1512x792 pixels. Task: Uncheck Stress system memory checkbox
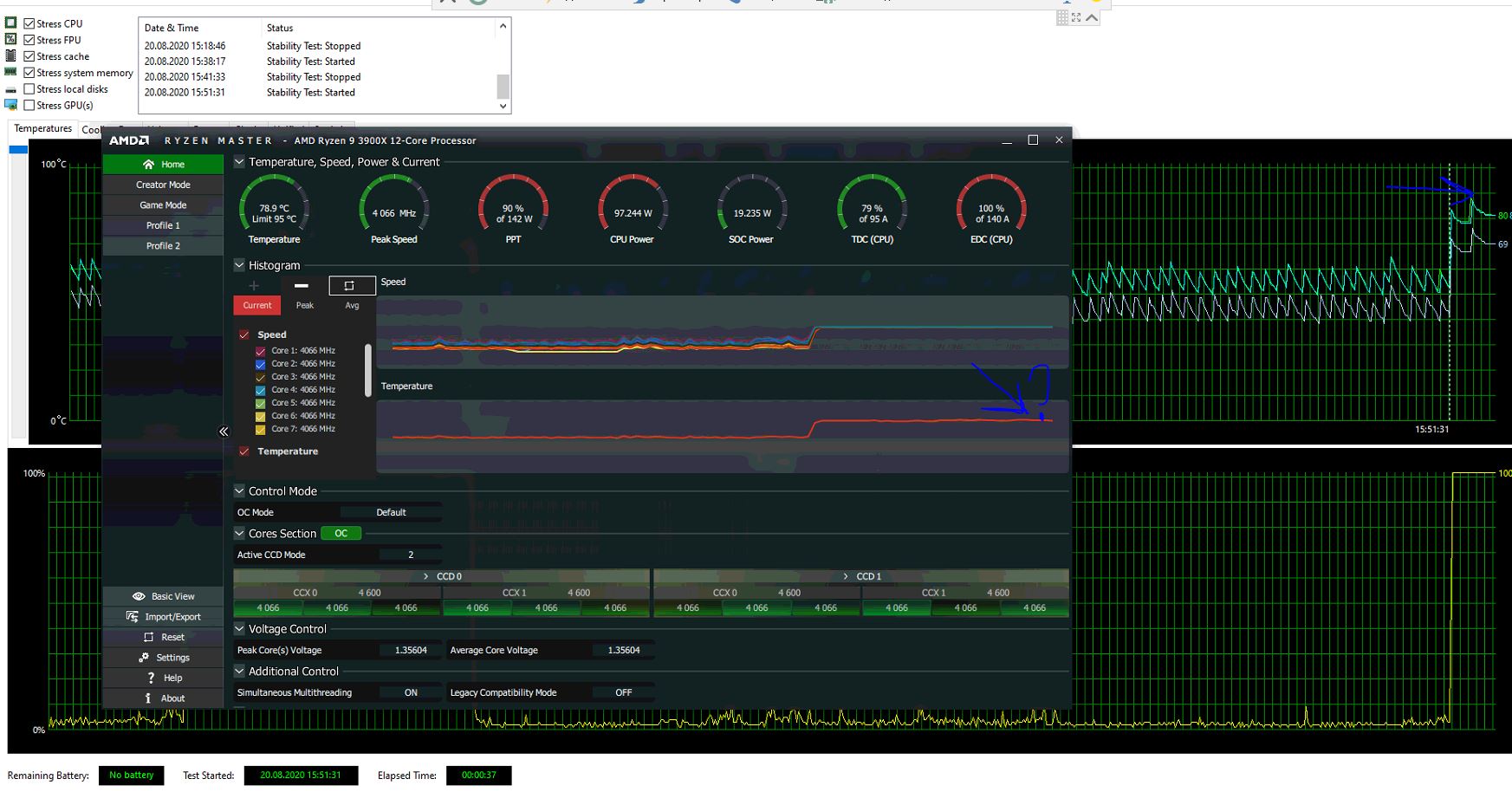[29, 73]
